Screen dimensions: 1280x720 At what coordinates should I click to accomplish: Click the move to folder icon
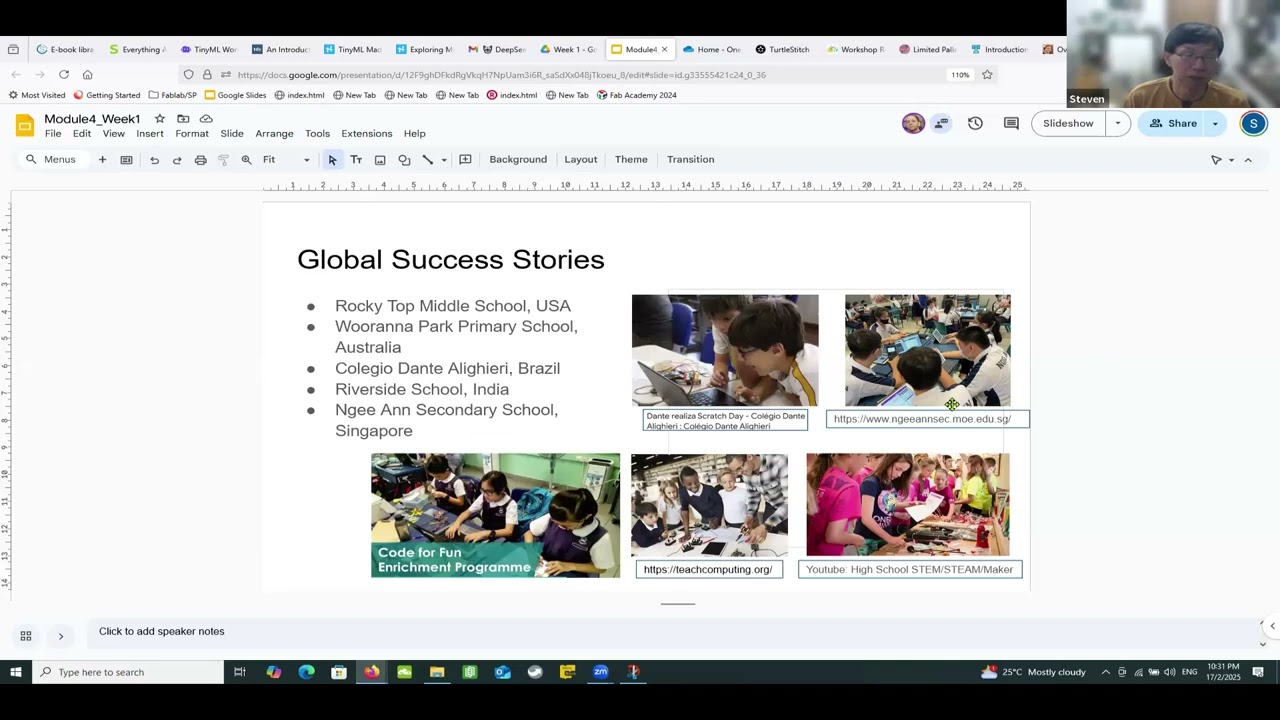tap(183, 119)
